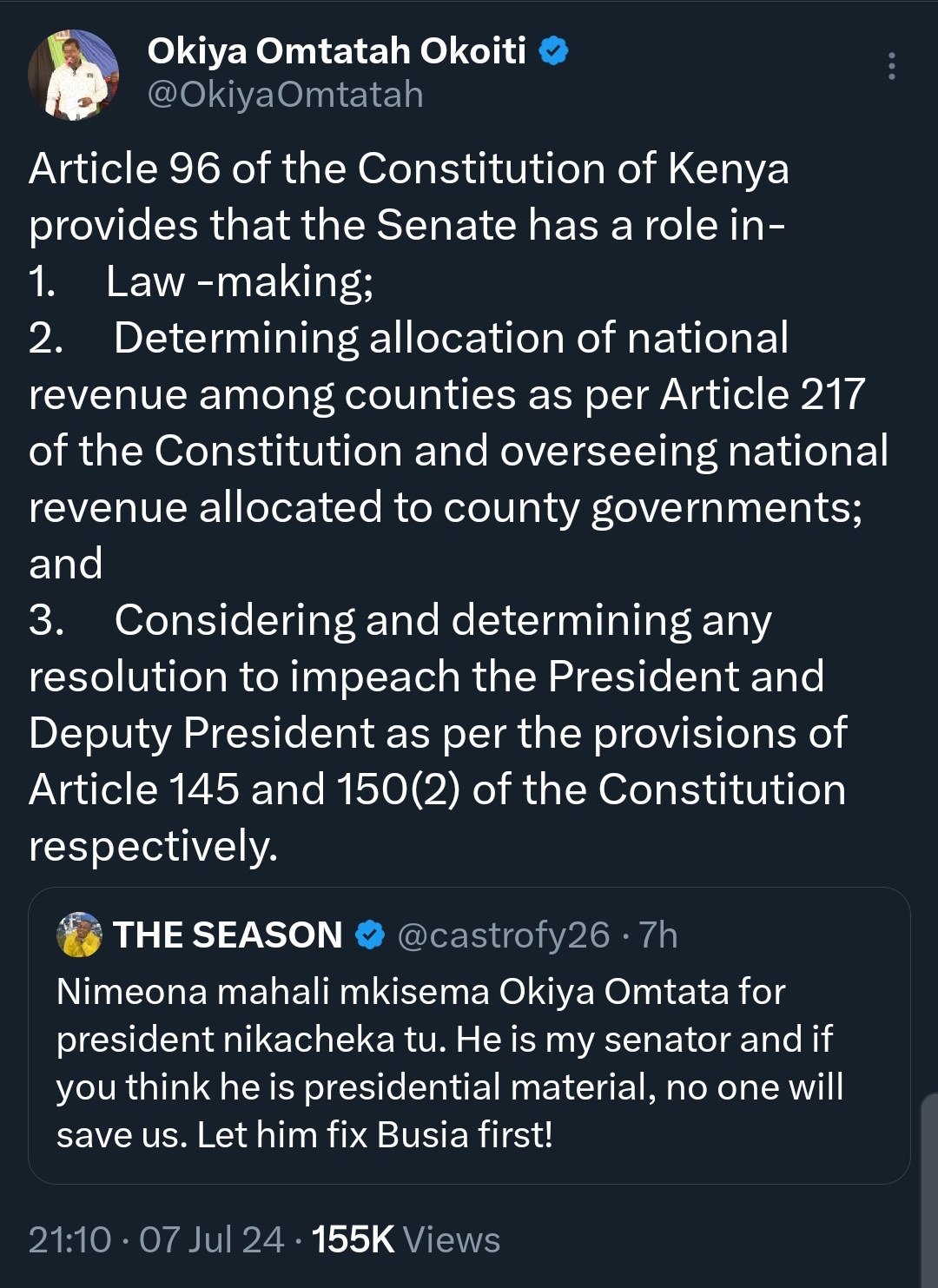This screenshot has width=938, height=1288.
Task: Tap the blue verified badge beside Okiya Omtatah Okoiti
Action: pos(553,51)
